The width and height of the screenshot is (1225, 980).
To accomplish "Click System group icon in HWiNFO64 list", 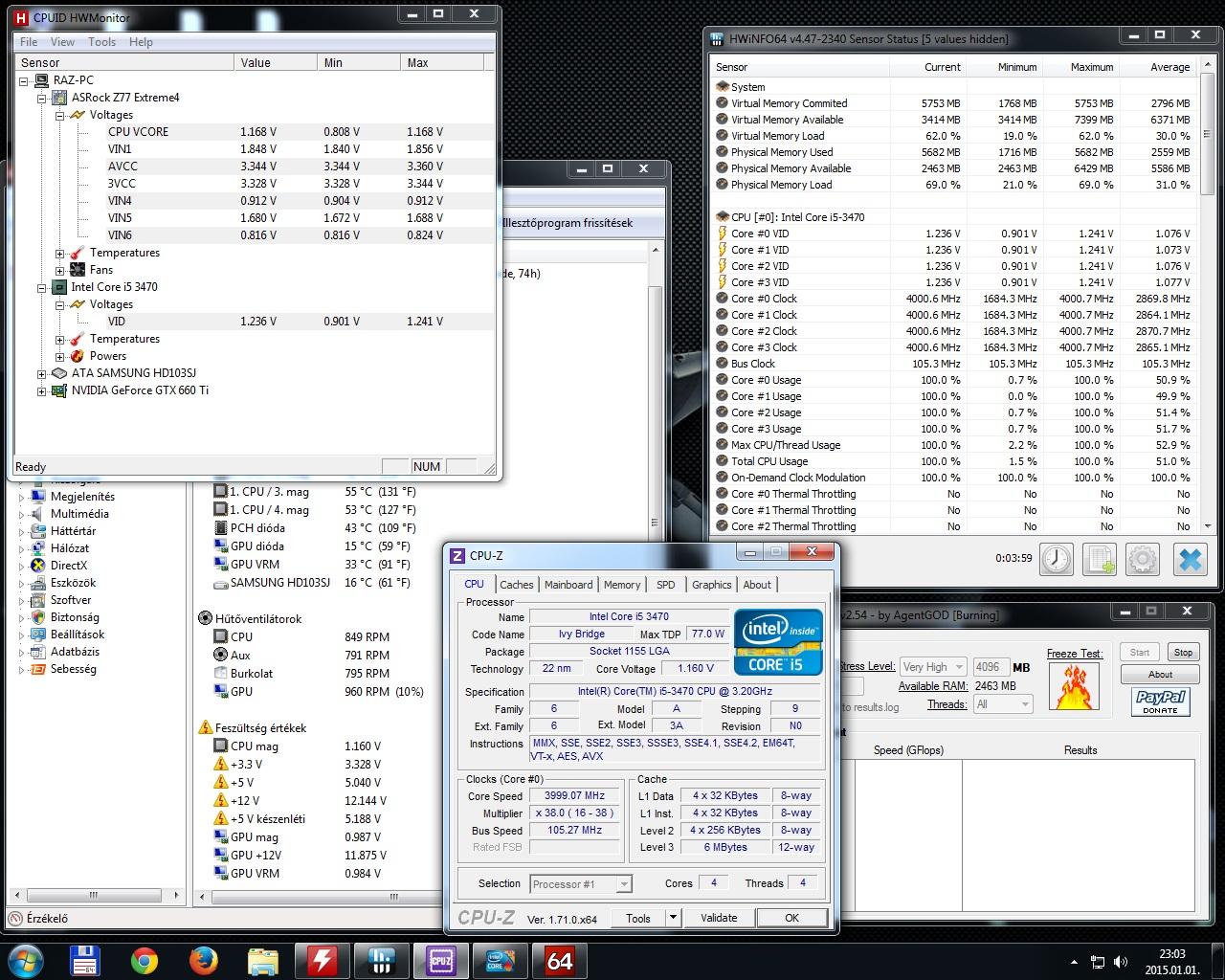I will 723,87.
